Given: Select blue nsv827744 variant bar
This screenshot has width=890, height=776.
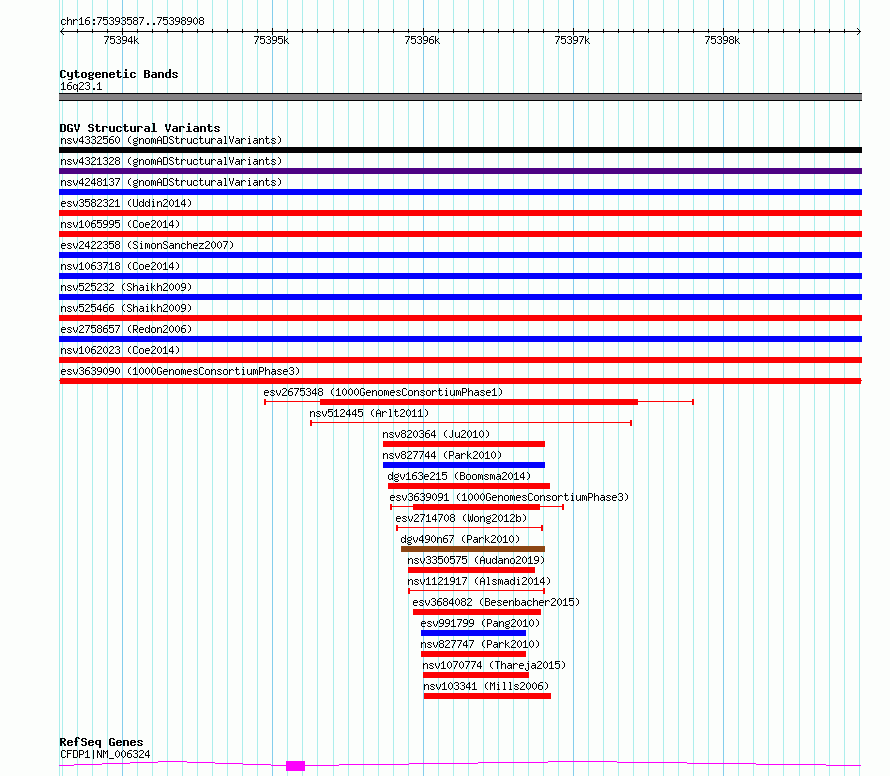Looking at the screenshot, I should coord(464,465).
